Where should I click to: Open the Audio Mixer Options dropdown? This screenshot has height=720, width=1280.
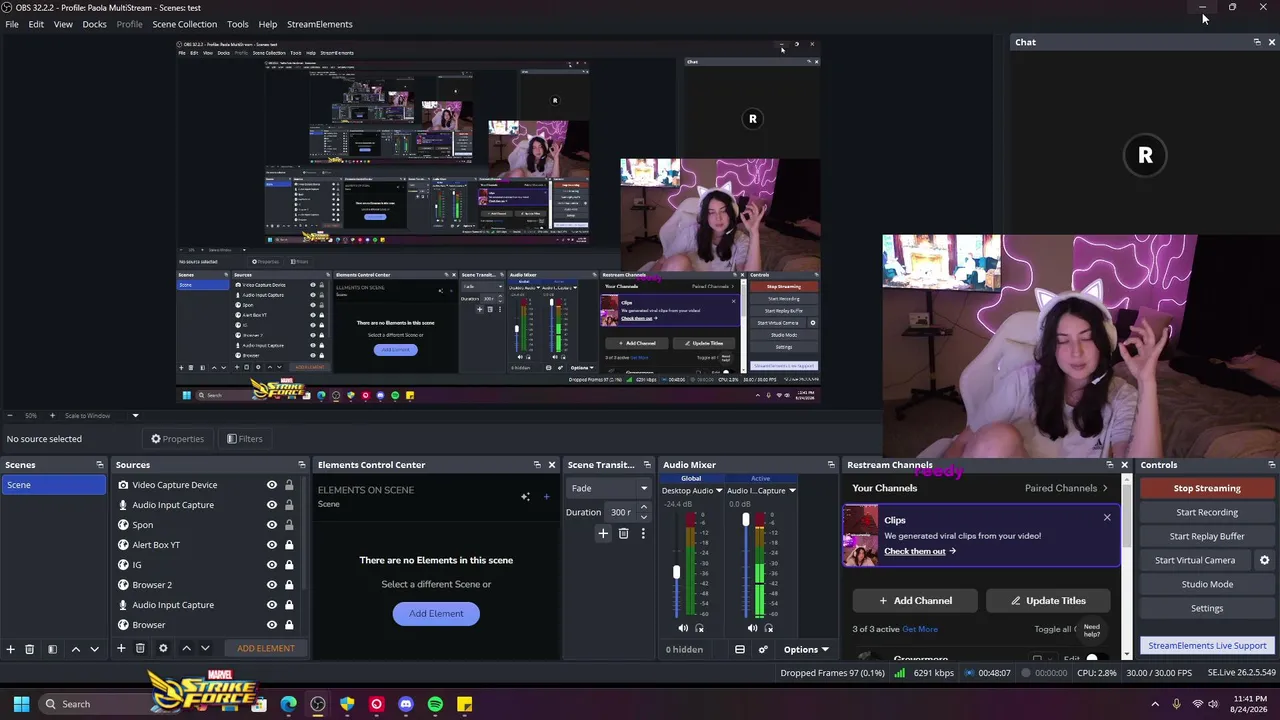pos(805,650)
